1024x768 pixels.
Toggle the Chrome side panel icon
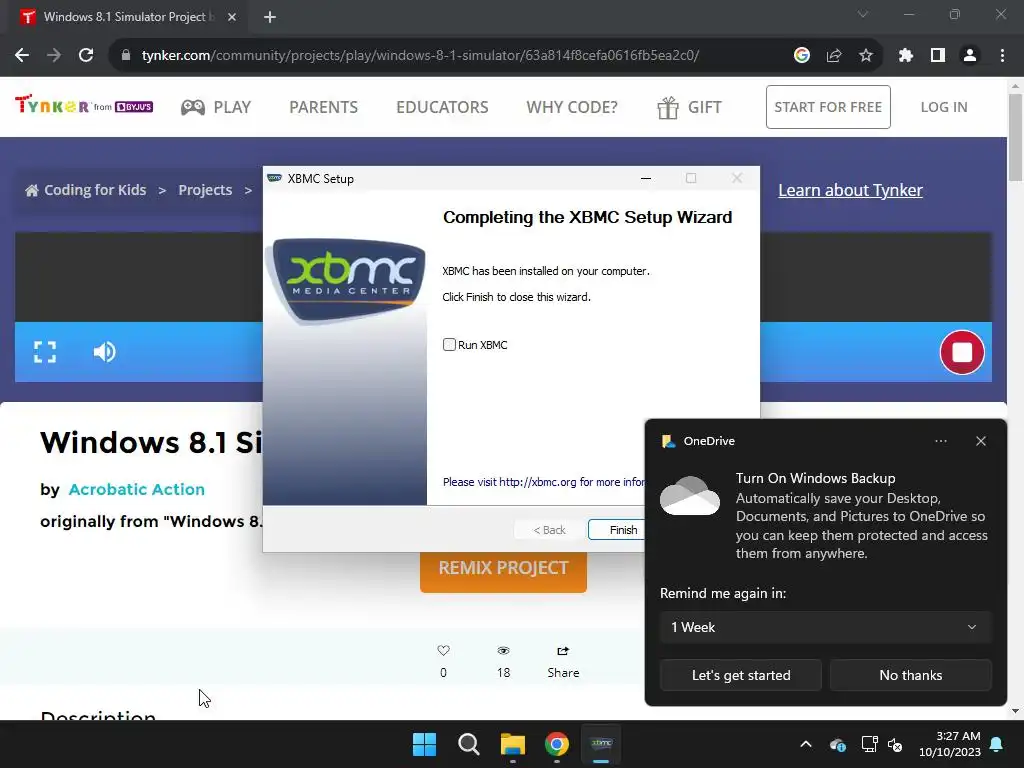(937, 56)
